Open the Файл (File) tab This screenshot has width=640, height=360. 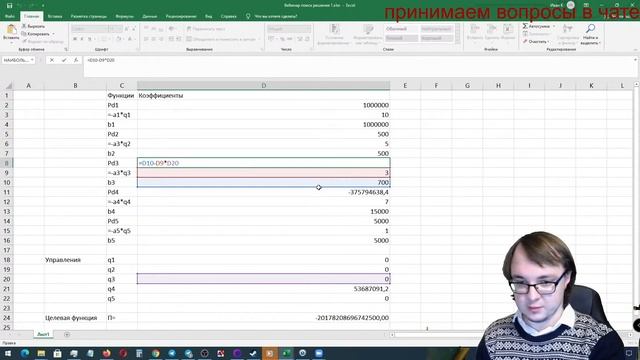point(9,16)
